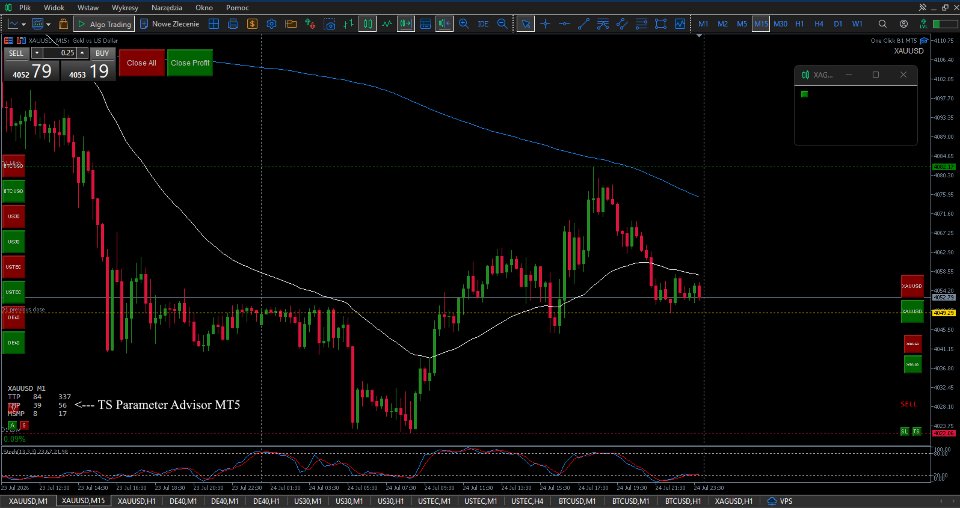Open the indicators list icon
This screenshot has height=508, width=960.
click(680, 24)
